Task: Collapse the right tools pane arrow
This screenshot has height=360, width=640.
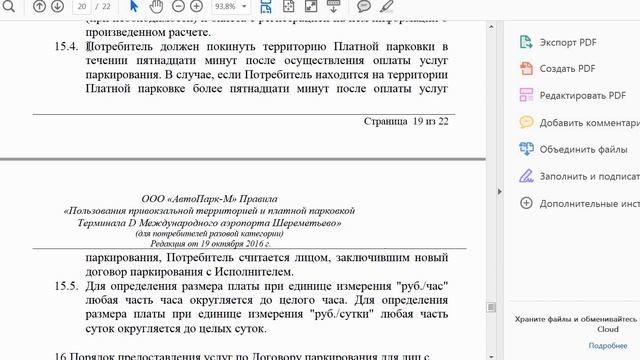Action: coord(500,191)
